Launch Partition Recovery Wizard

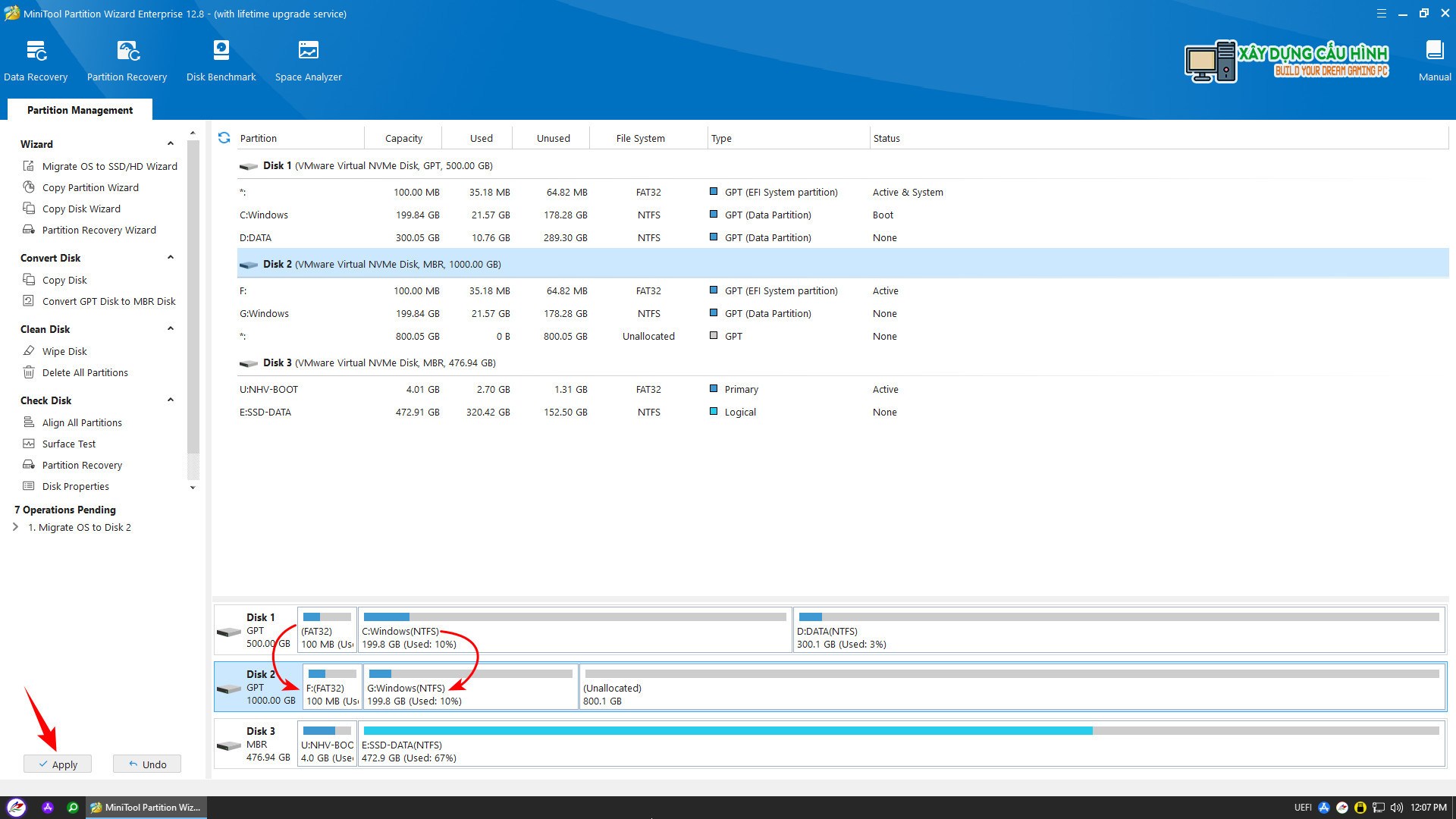[89, 230]
